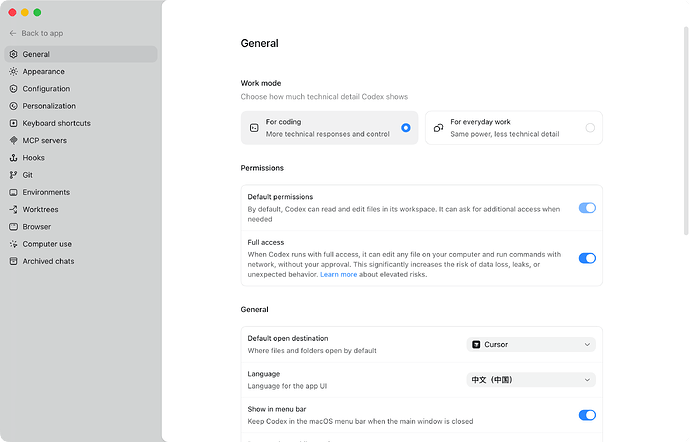Click the Full access label
This screenshot has height=442, width=690.
tap(265, 242)
